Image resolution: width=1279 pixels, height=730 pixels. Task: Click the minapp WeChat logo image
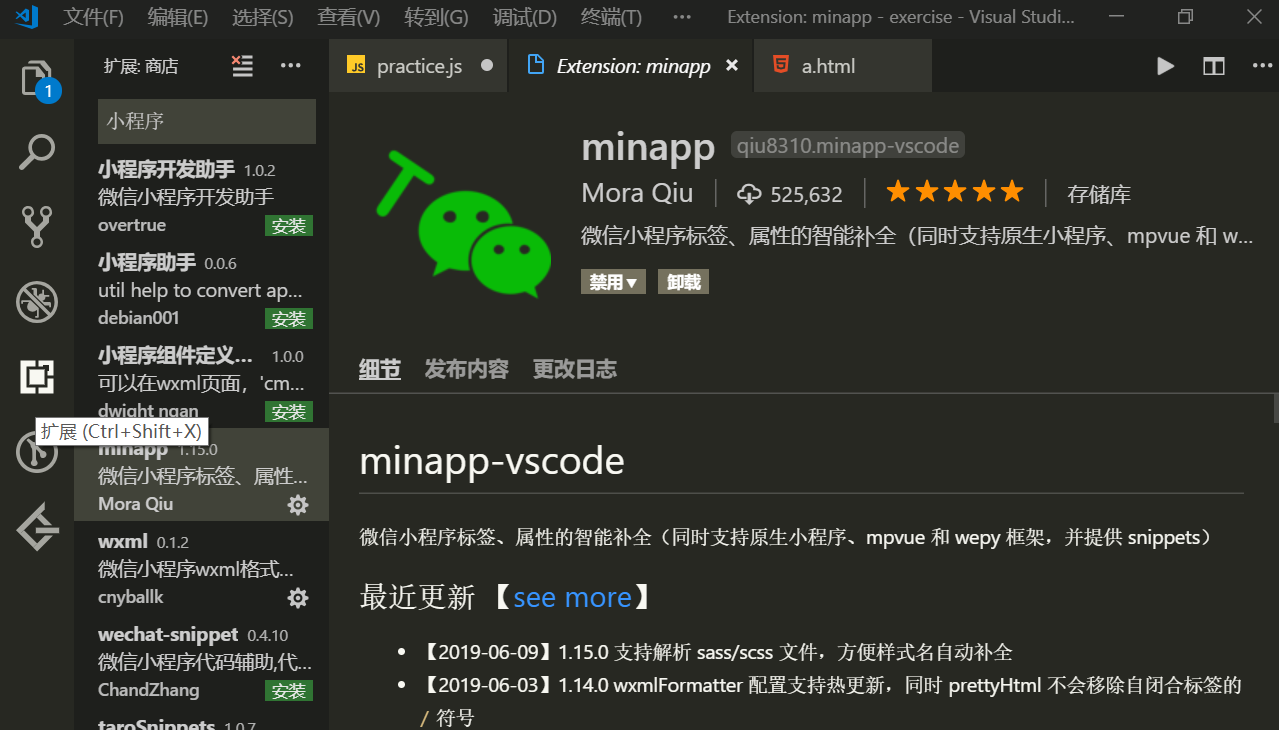(x=464, y=224)
